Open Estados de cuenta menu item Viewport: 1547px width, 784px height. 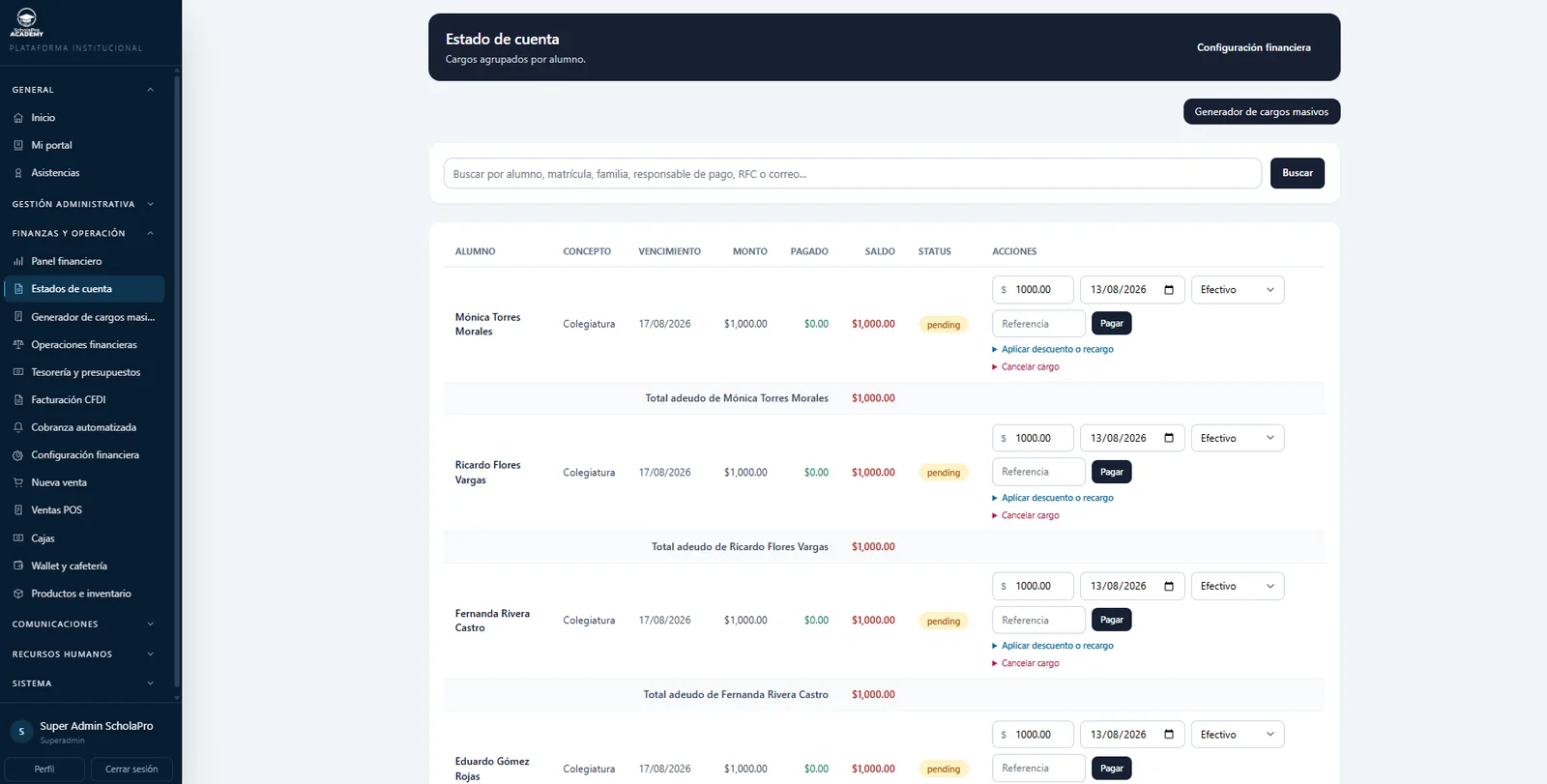point(84,289)
